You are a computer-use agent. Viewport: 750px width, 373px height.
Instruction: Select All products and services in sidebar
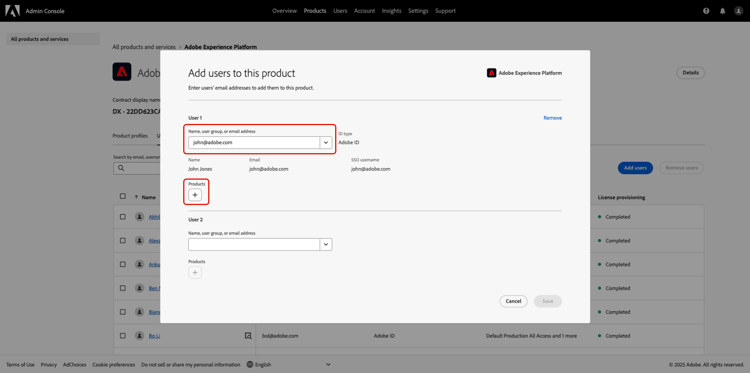coord(53,39)
